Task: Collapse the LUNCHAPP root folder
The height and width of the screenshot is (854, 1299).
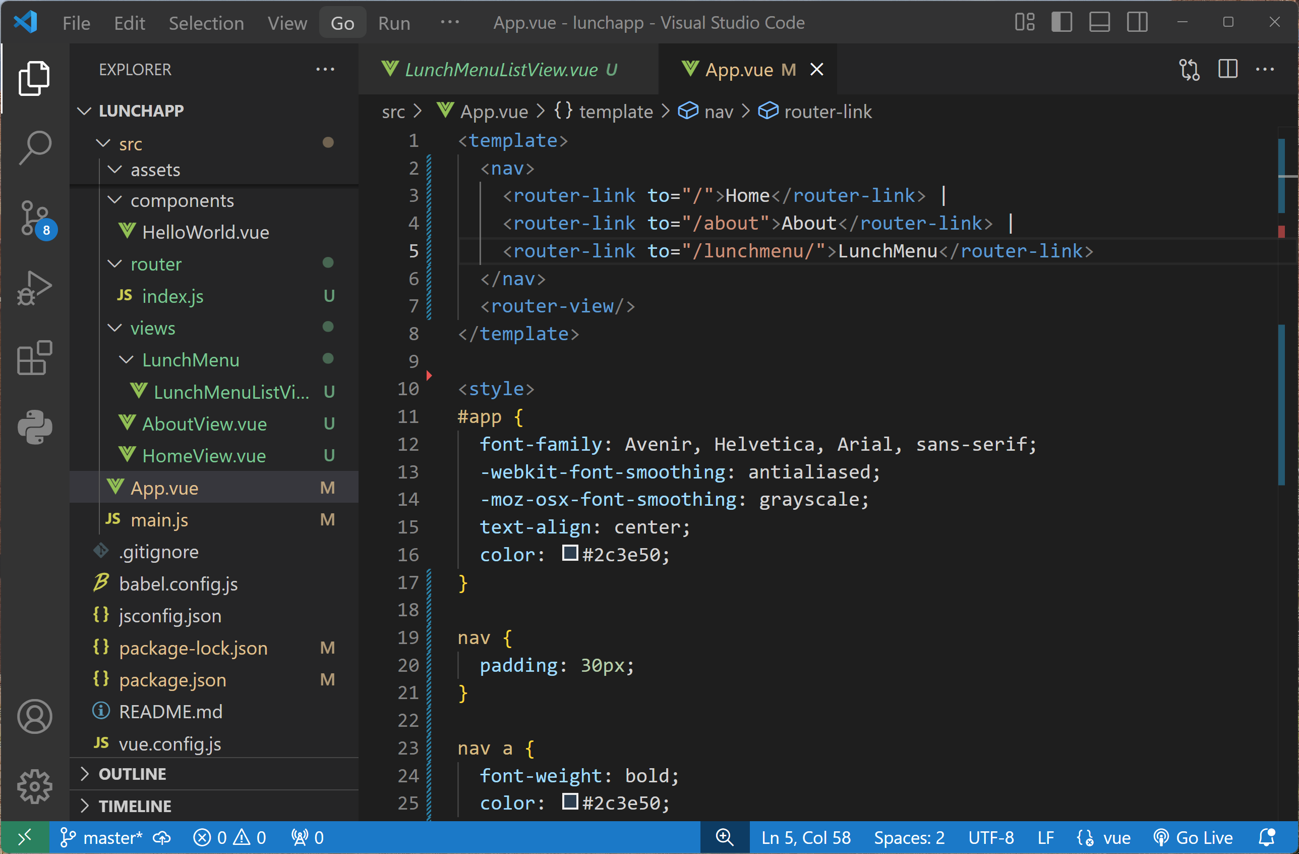Action: coord(215,111)
